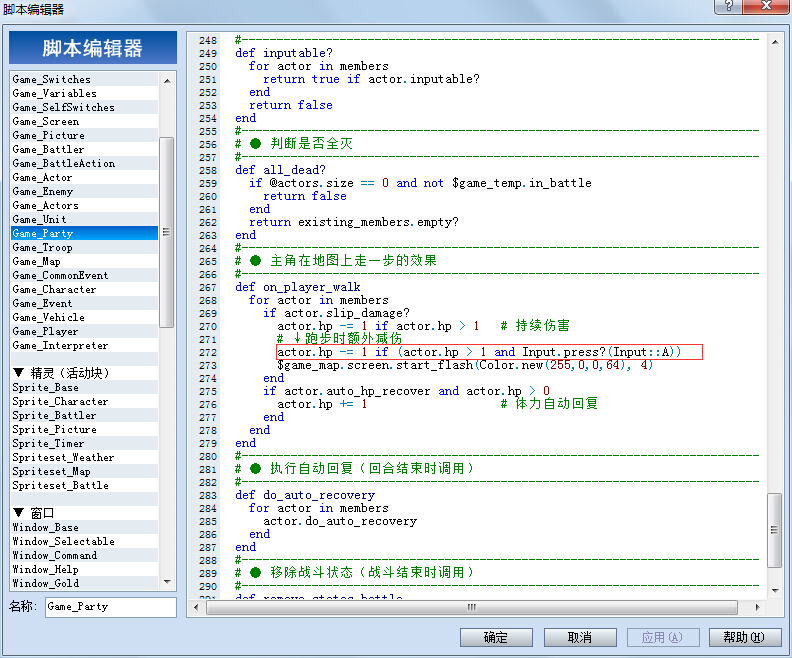Click line 273 start_flash code
The image size is (792, 658).
tap(465, 365)
